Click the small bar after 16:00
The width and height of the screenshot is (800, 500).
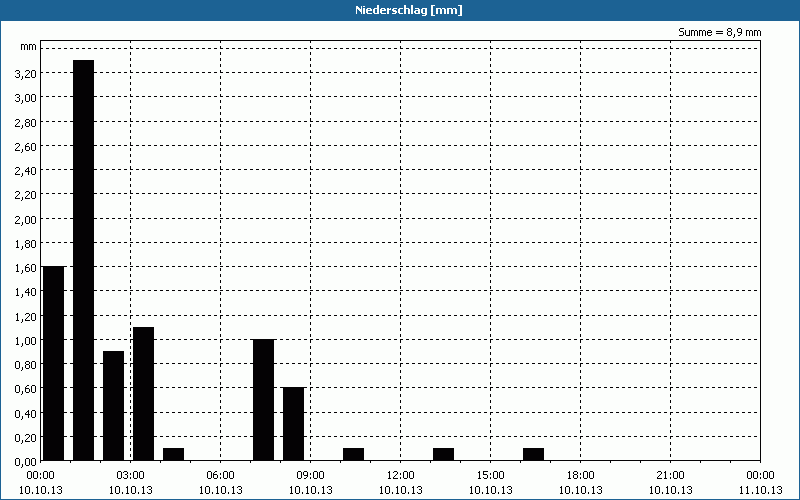coord(533,454)
